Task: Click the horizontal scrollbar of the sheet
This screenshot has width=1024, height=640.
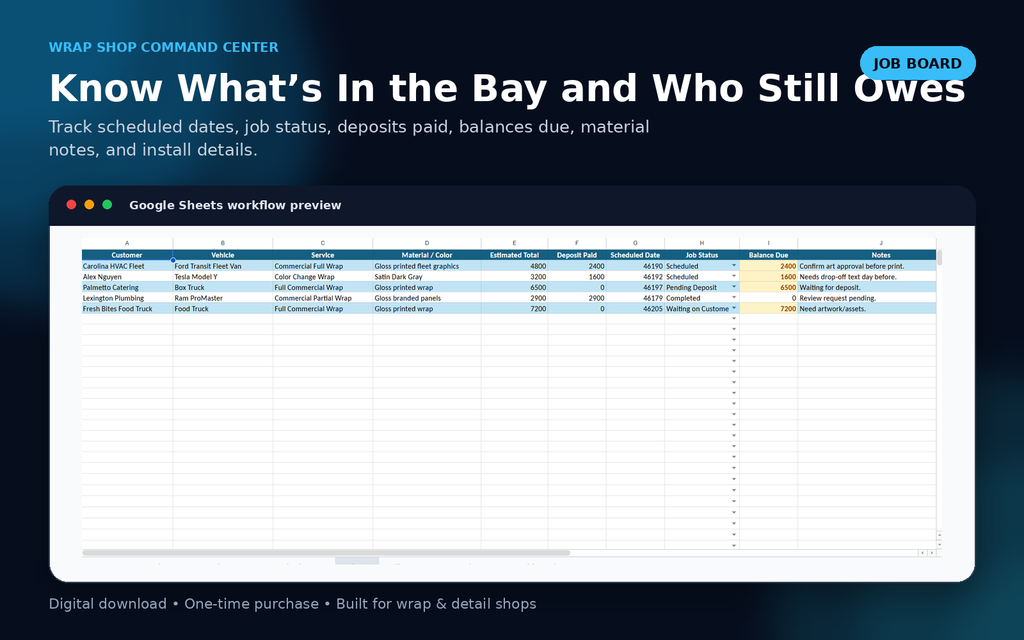Action: coord(326,552)
